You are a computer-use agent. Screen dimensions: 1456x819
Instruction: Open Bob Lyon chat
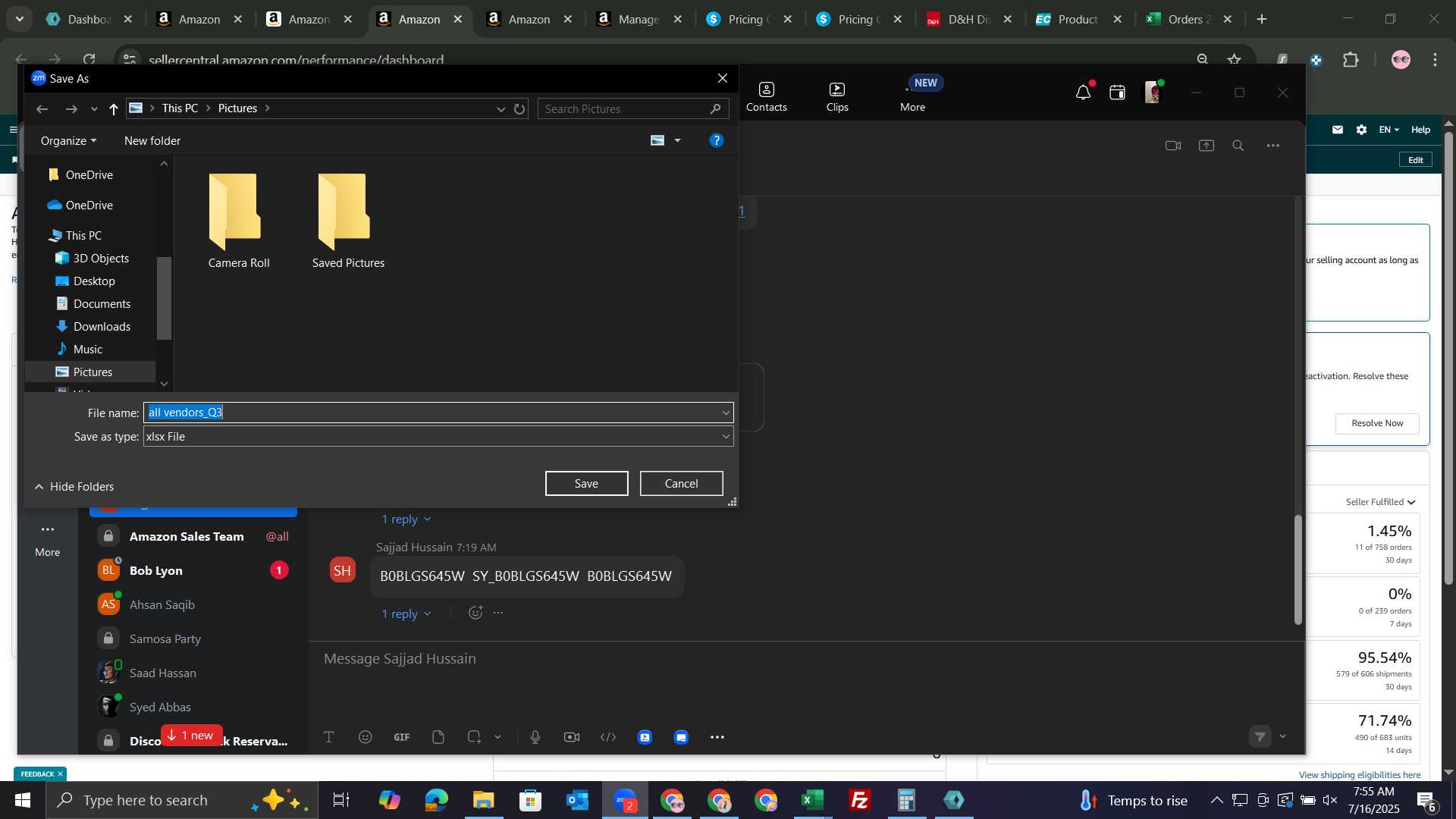[x=193, y=570]
